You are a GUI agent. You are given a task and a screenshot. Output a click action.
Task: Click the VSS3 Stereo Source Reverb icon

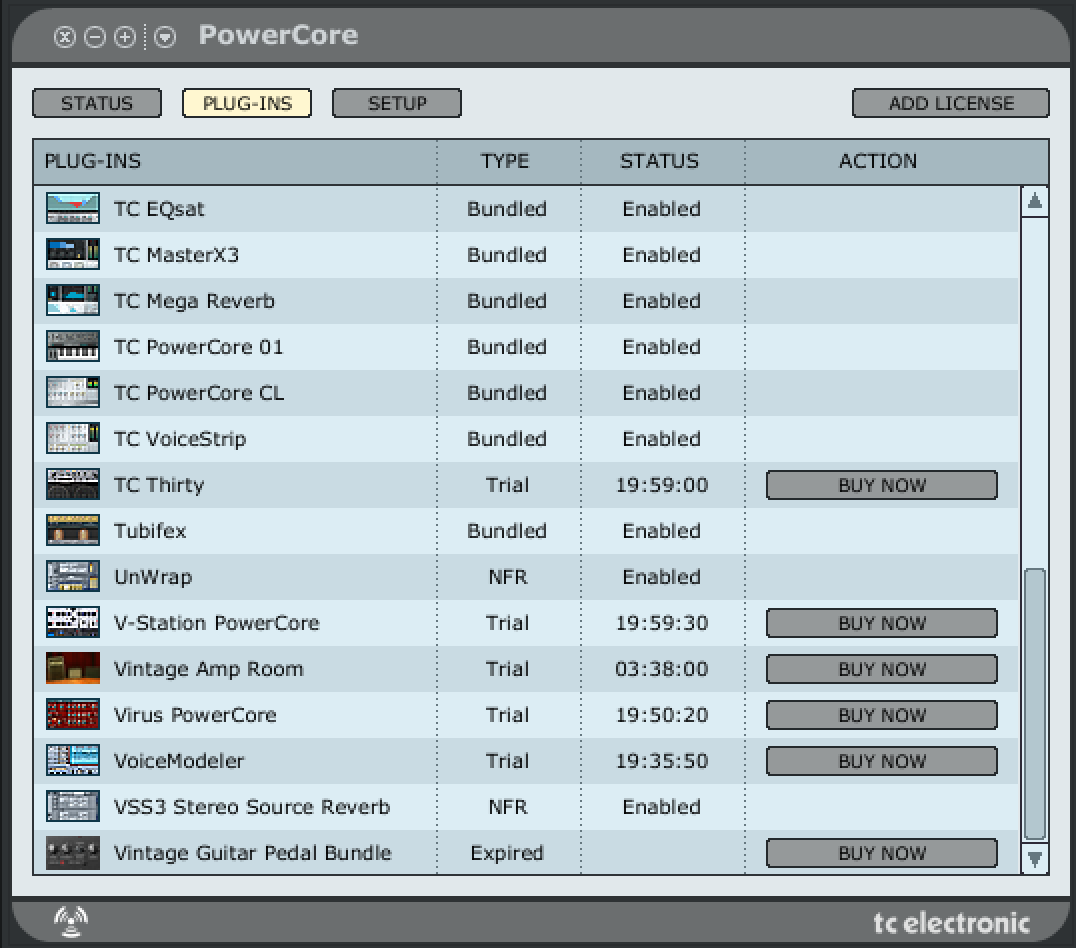(x=73, y=807)
